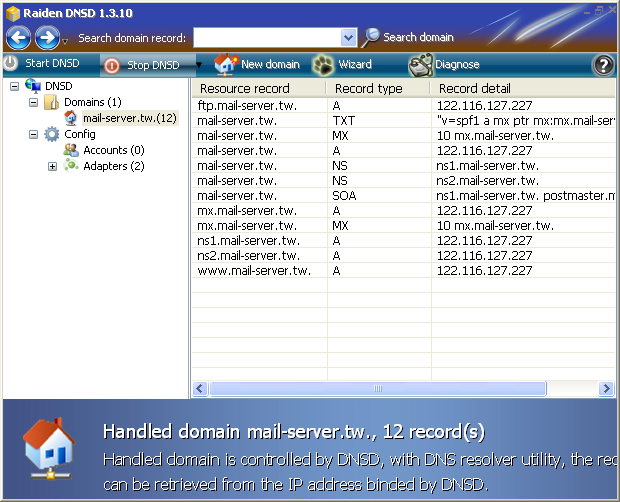Sort by the Record detail column header
The image size is (620, 502).
pyautogui.click(x=523, y=89)
